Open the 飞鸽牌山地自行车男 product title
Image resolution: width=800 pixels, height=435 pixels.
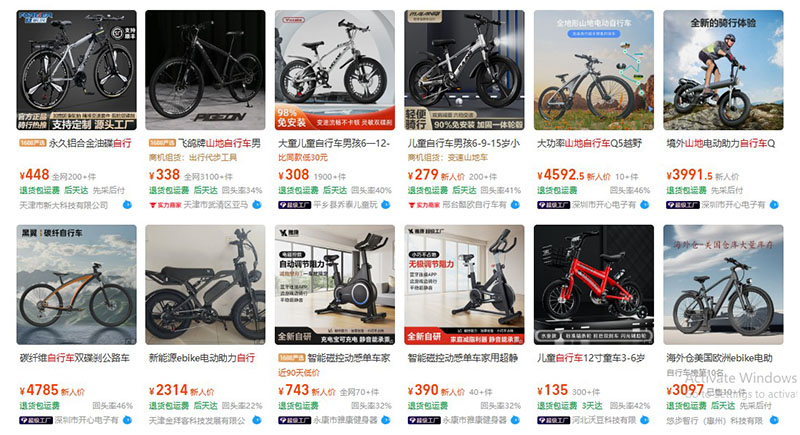[x=219, y=143]
